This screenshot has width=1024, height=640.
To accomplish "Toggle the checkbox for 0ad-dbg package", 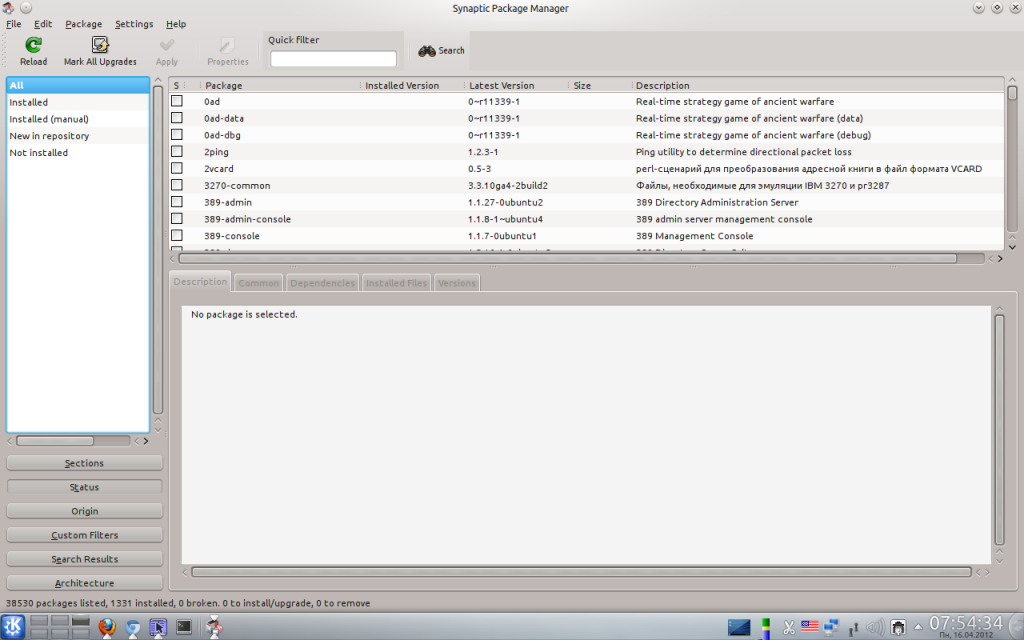I will pos(177,135).
